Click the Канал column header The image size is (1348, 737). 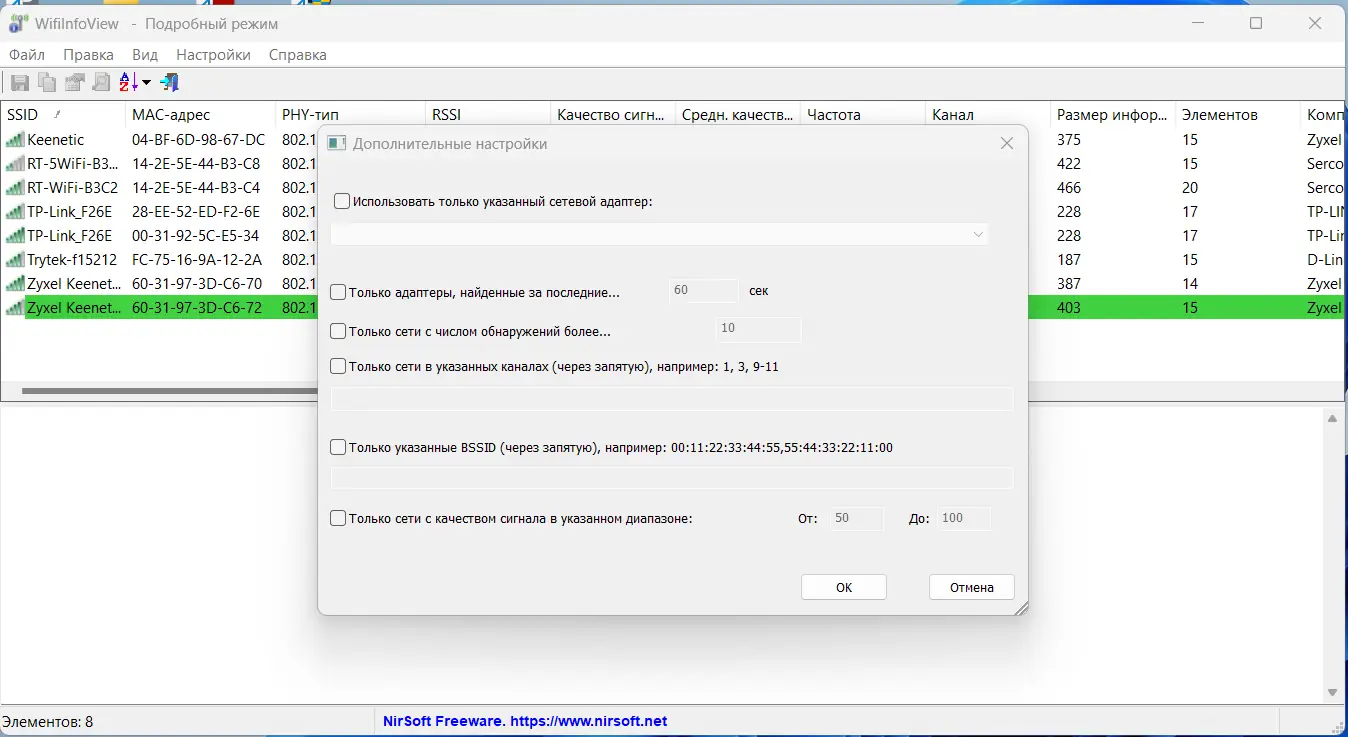point(988,115)
